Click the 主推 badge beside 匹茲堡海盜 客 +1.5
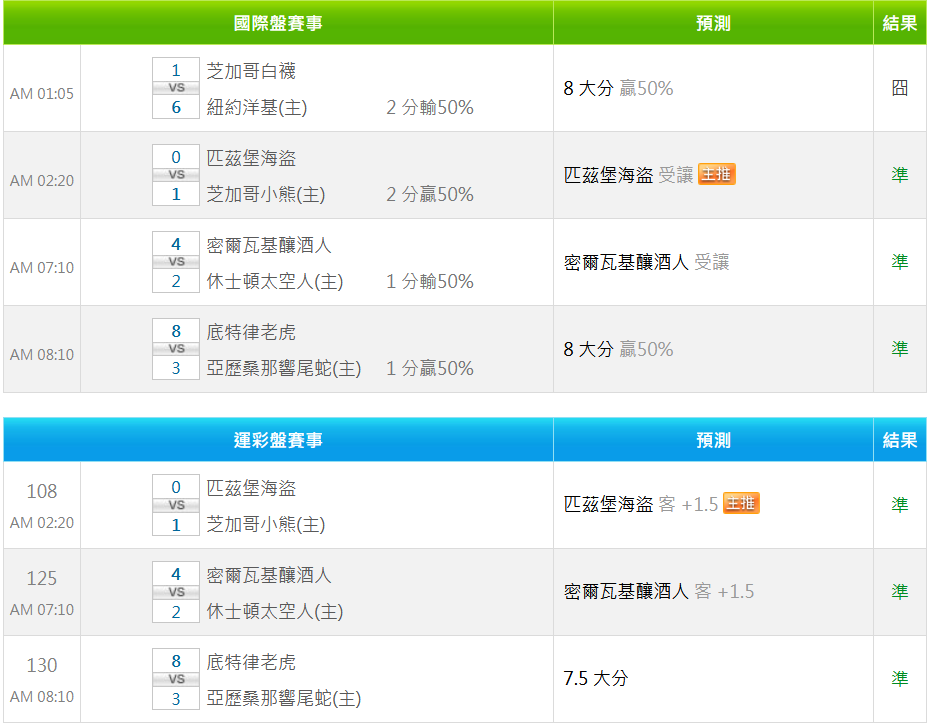The width and height of the screenshot is (928, 724). tap(741, 503)
